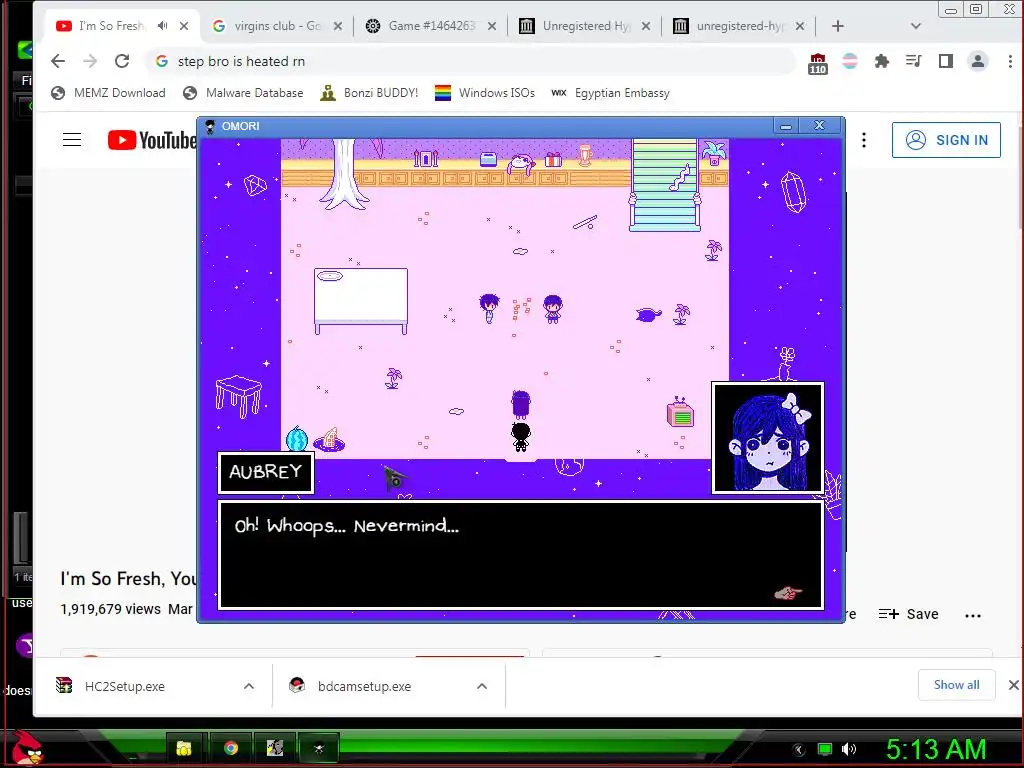Click the YouTube logo
This screenshot has width=1024, height=768.
tap(152, 140)
